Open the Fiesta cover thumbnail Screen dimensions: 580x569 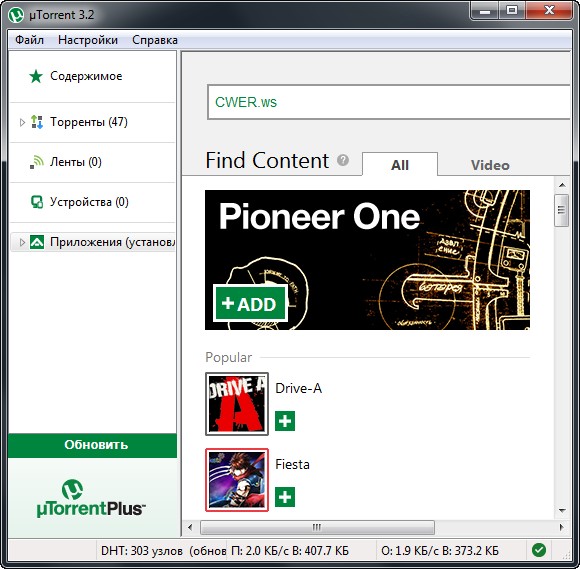click(237, 480)
